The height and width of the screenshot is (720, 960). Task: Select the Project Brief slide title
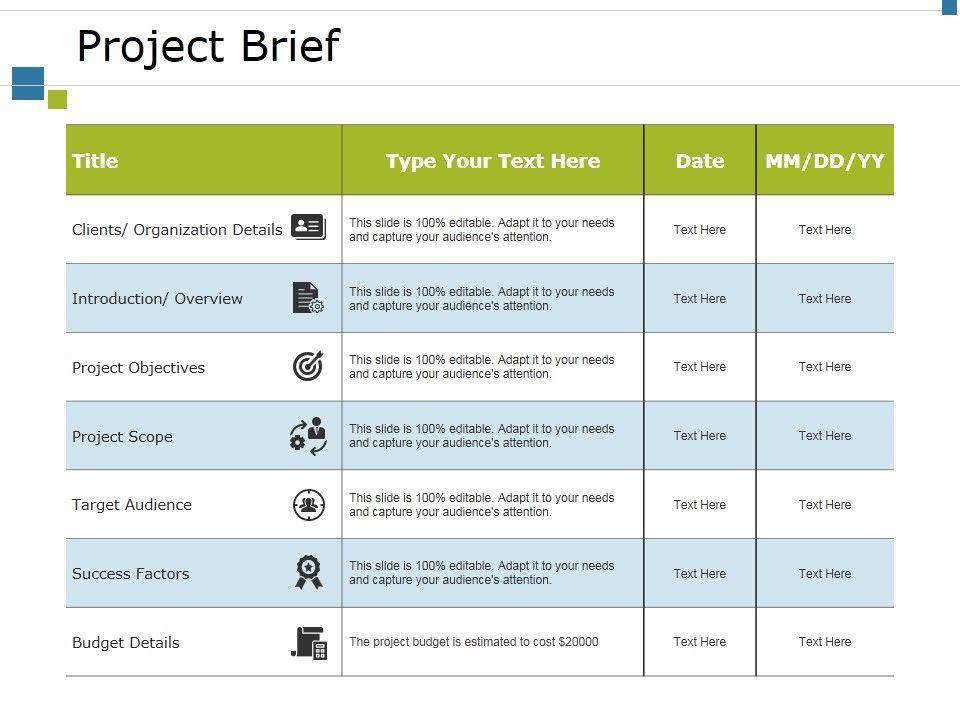[x=208, y=46]
